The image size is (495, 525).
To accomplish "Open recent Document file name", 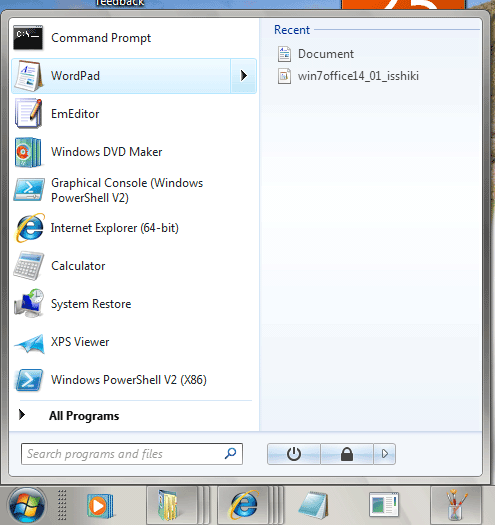I will click(x=326, y=54).
